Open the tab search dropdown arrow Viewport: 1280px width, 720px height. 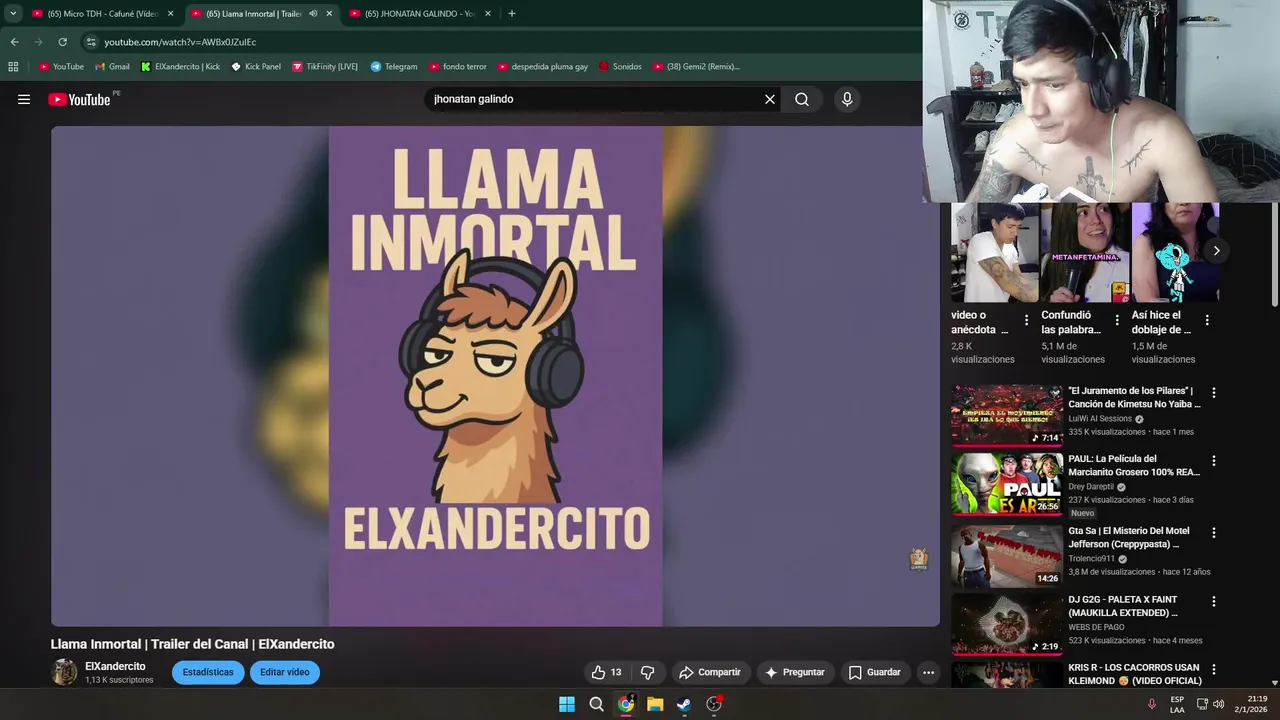pyautogui.click(x=13, y=14)
